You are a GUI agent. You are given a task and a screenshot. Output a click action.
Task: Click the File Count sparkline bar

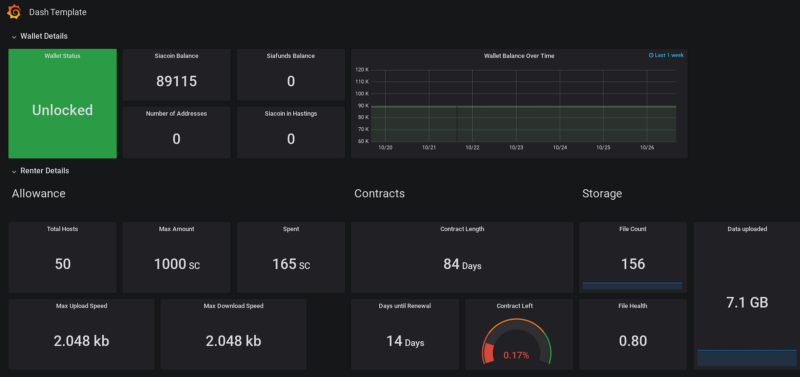tap(633, 286)
